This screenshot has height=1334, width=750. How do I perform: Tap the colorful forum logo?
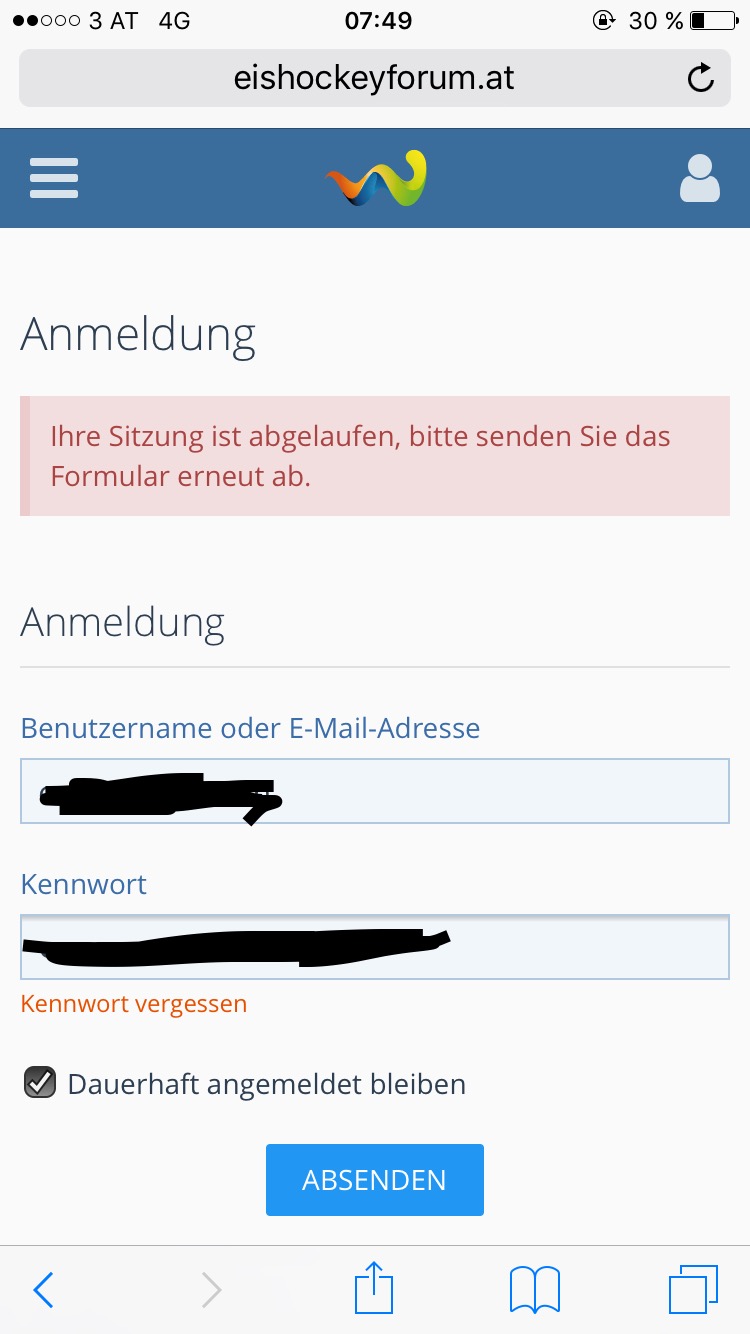click(x=376, y=179)
